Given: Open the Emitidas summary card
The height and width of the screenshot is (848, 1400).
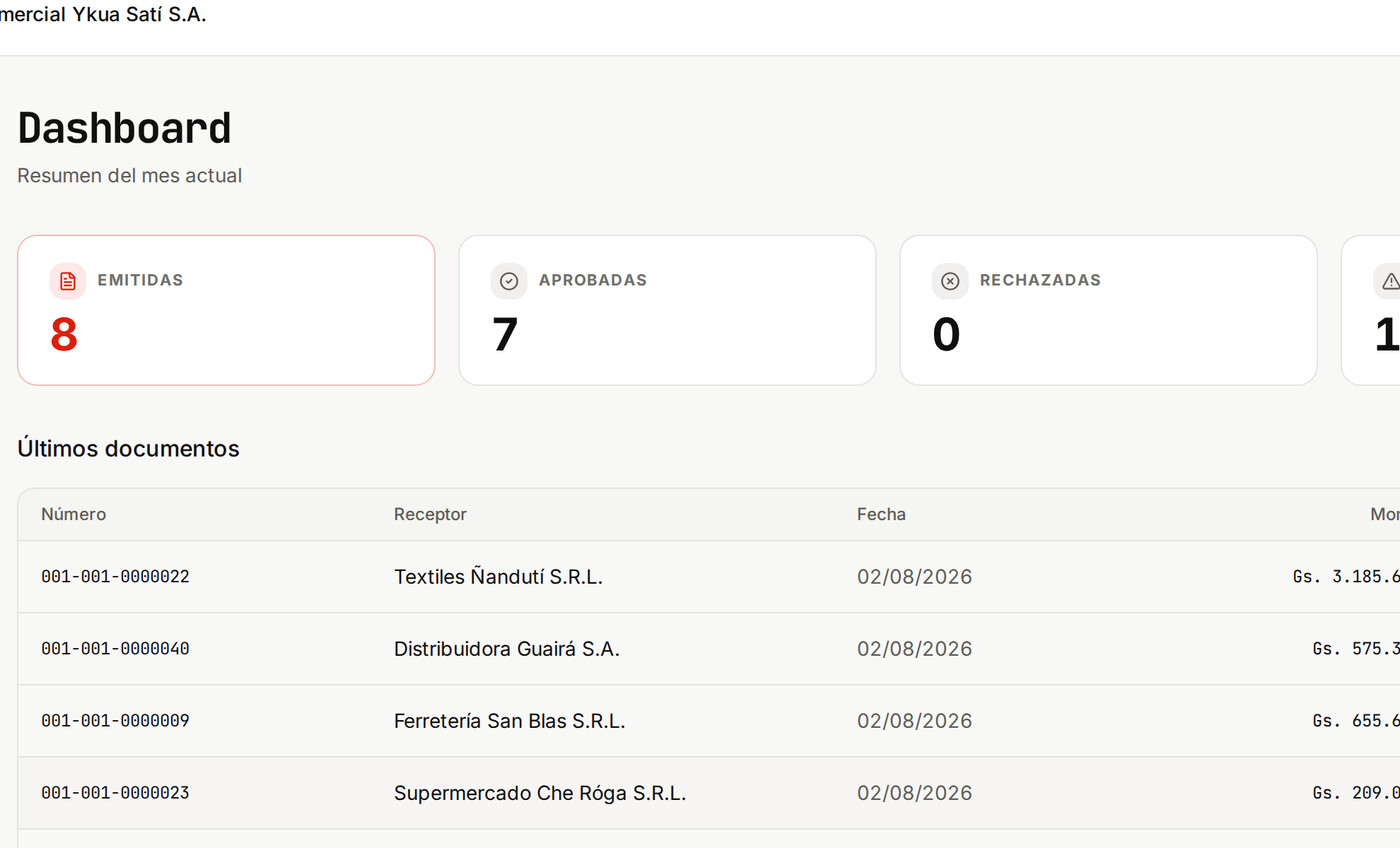Looking at the screenshot, I should click(x=226, y=310).
